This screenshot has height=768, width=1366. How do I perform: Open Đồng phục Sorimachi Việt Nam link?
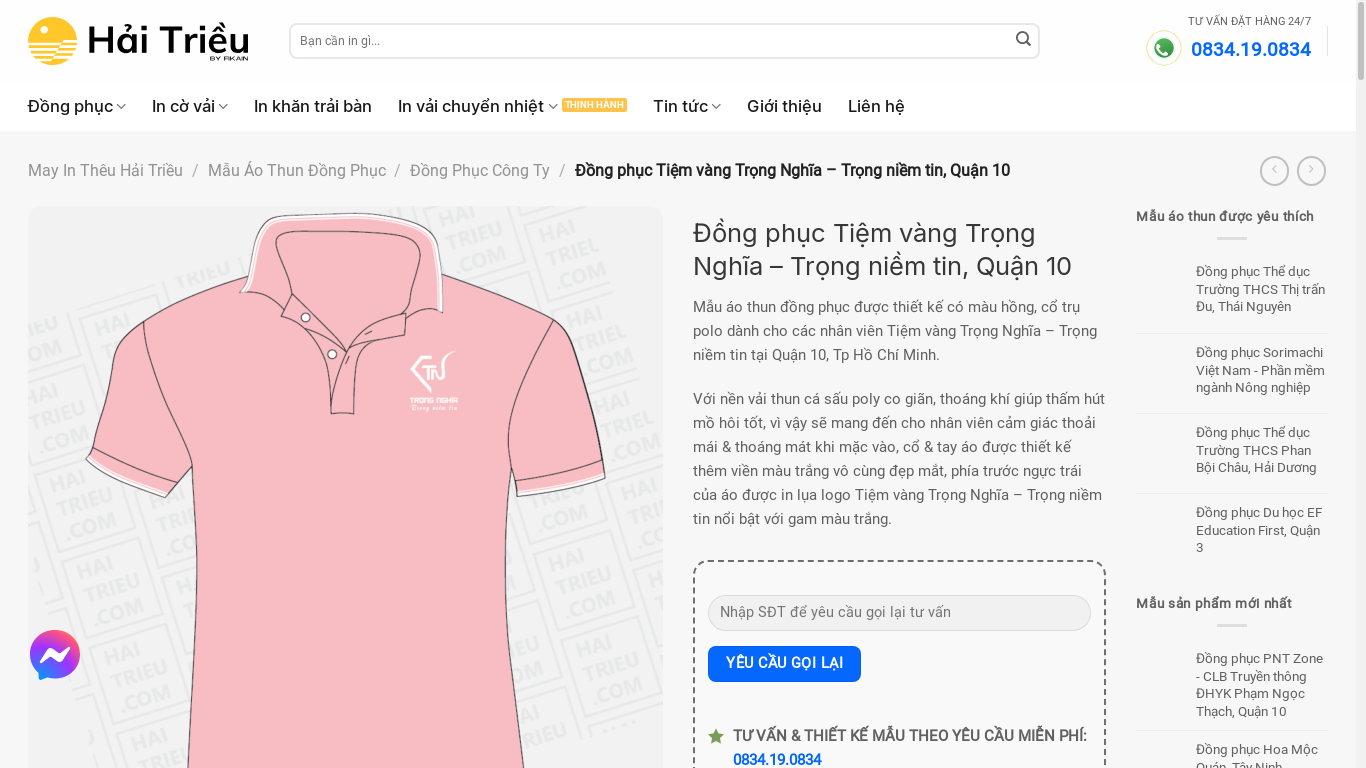point(1260,370)
